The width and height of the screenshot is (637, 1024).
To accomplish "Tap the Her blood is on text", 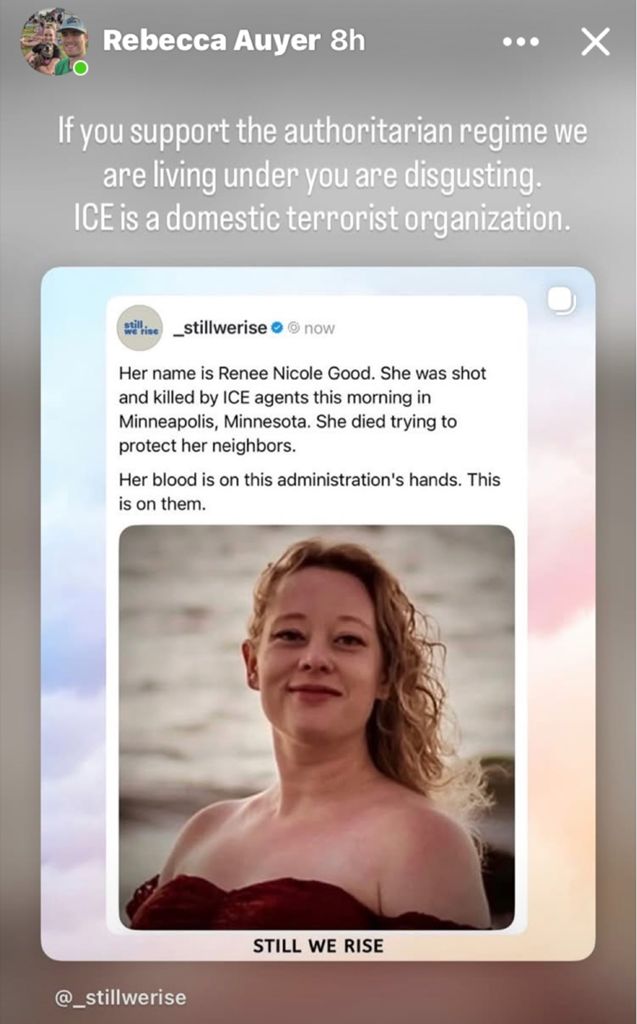I will tap(309, 492).
